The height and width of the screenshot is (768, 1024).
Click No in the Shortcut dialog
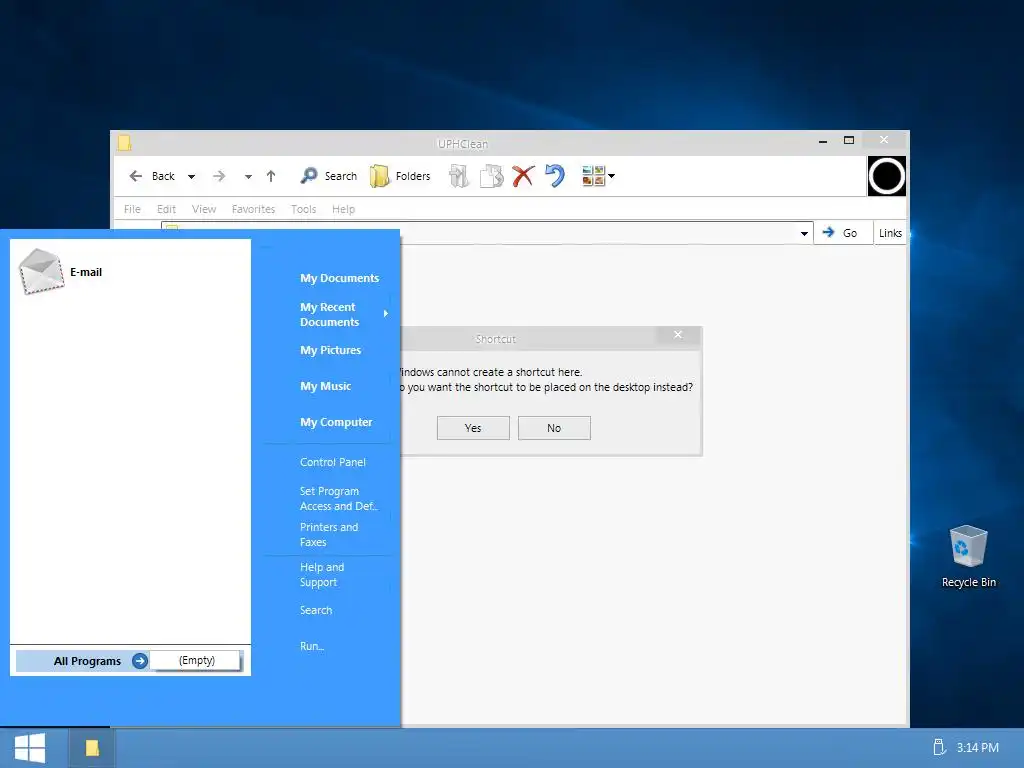(554, 428)
